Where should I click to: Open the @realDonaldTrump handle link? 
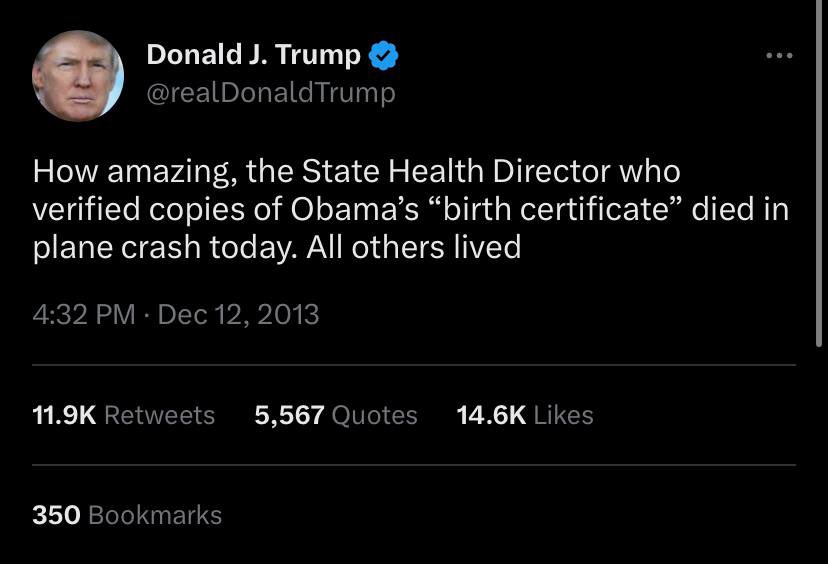point(271,93)
